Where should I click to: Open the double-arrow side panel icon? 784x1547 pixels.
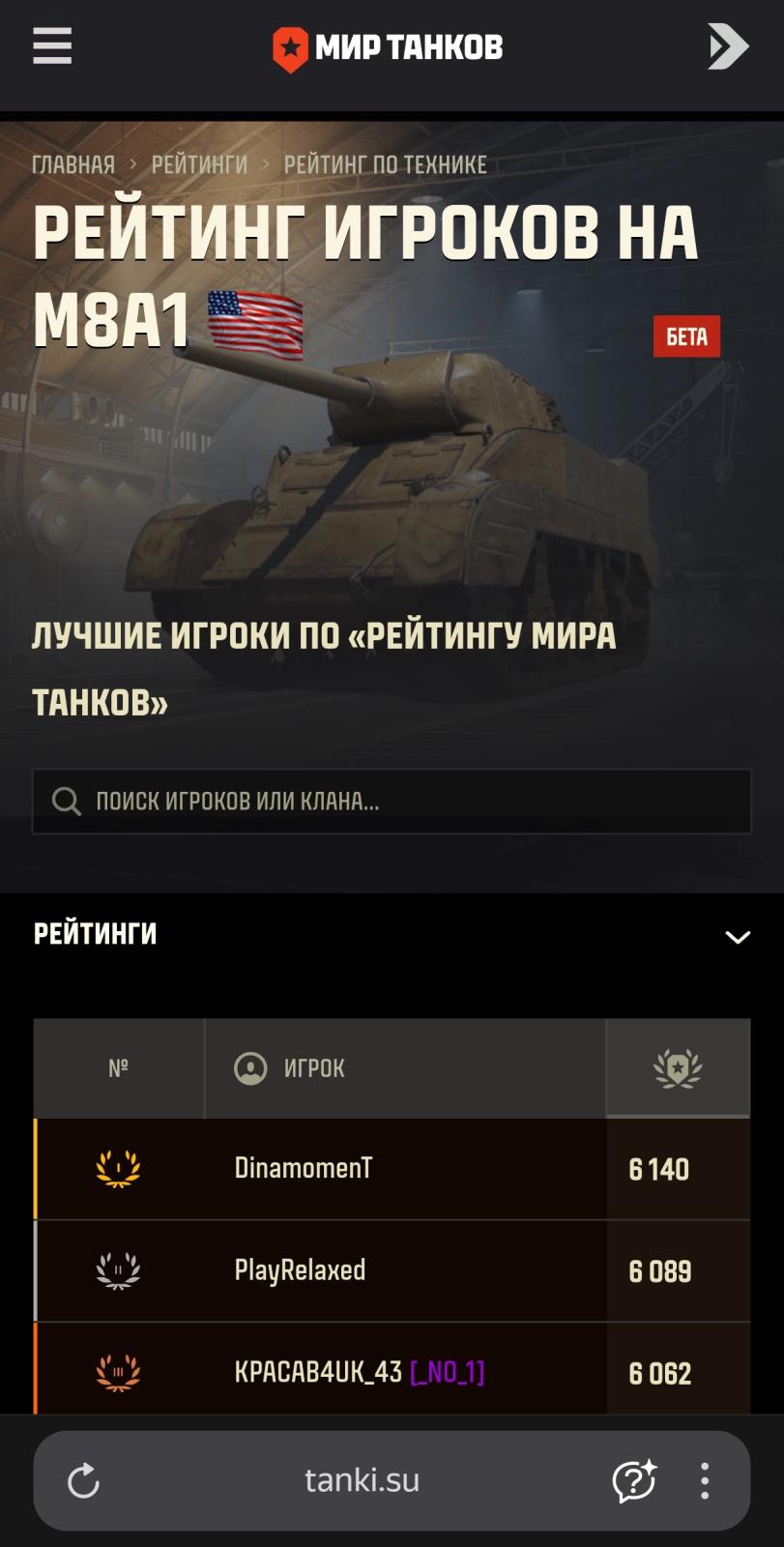pos(728,45)
